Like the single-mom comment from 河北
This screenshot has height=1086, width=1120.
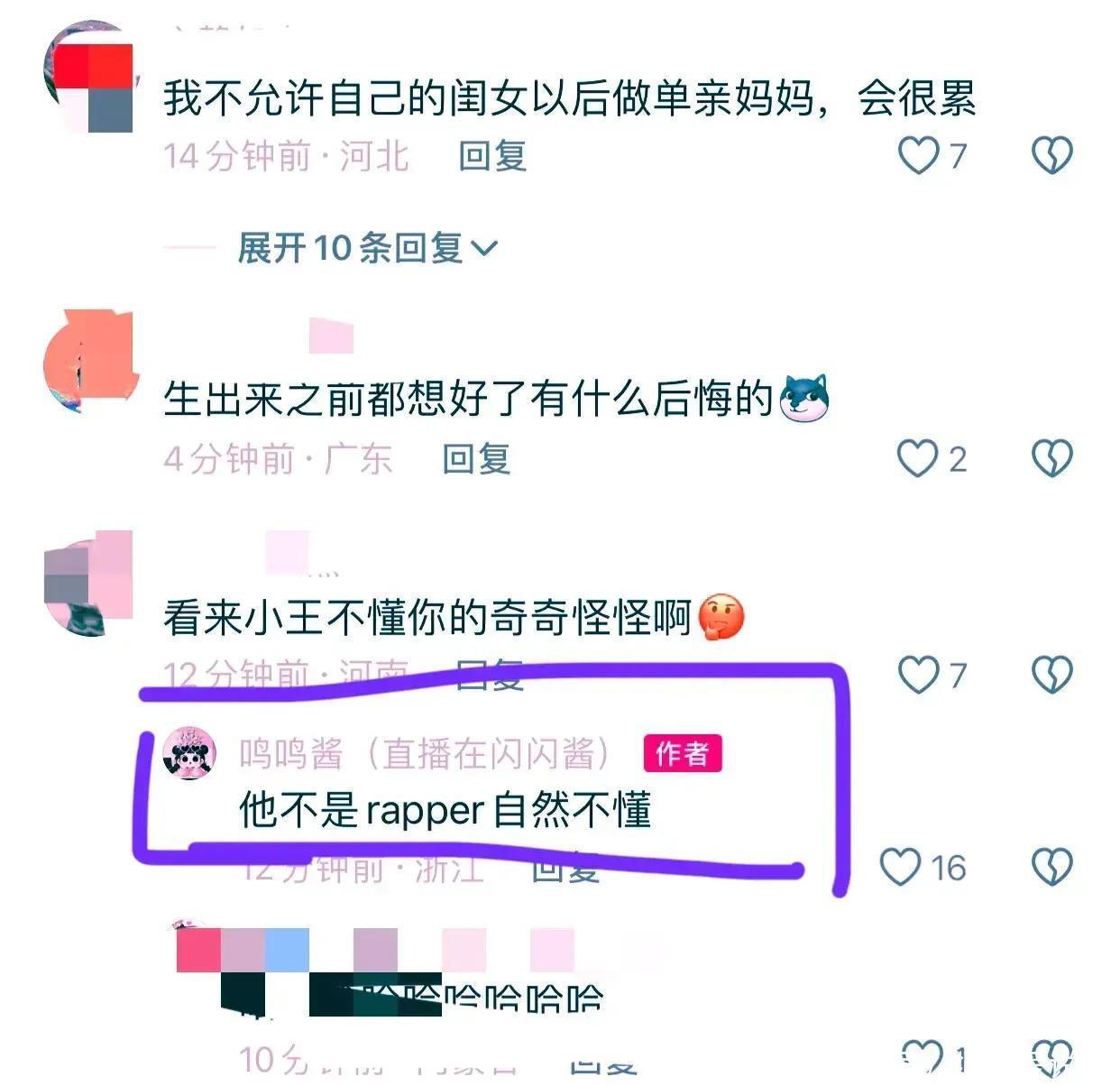point(919,155)
